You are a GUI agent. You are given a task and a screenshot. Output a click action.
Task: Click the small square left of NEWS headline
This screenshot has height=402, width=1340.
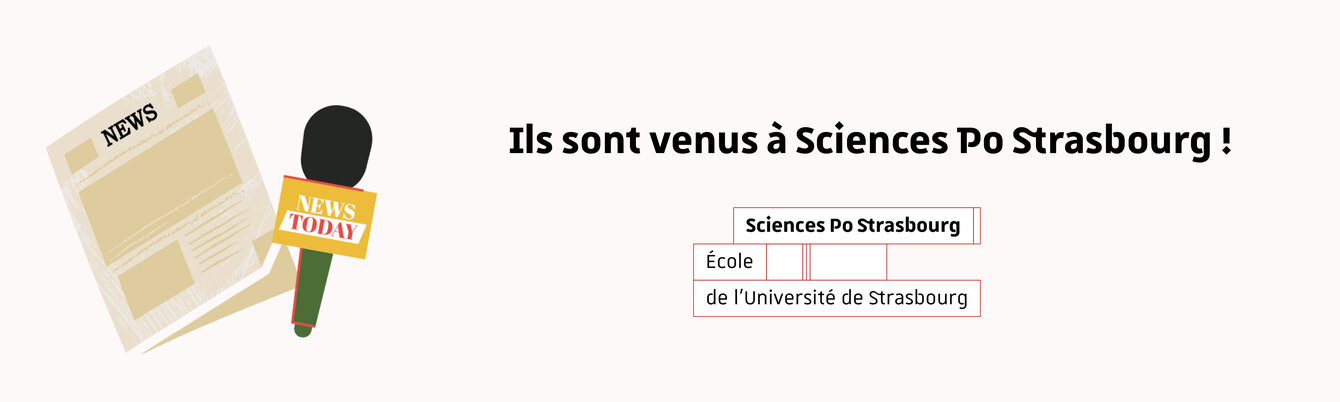(81, 156)
